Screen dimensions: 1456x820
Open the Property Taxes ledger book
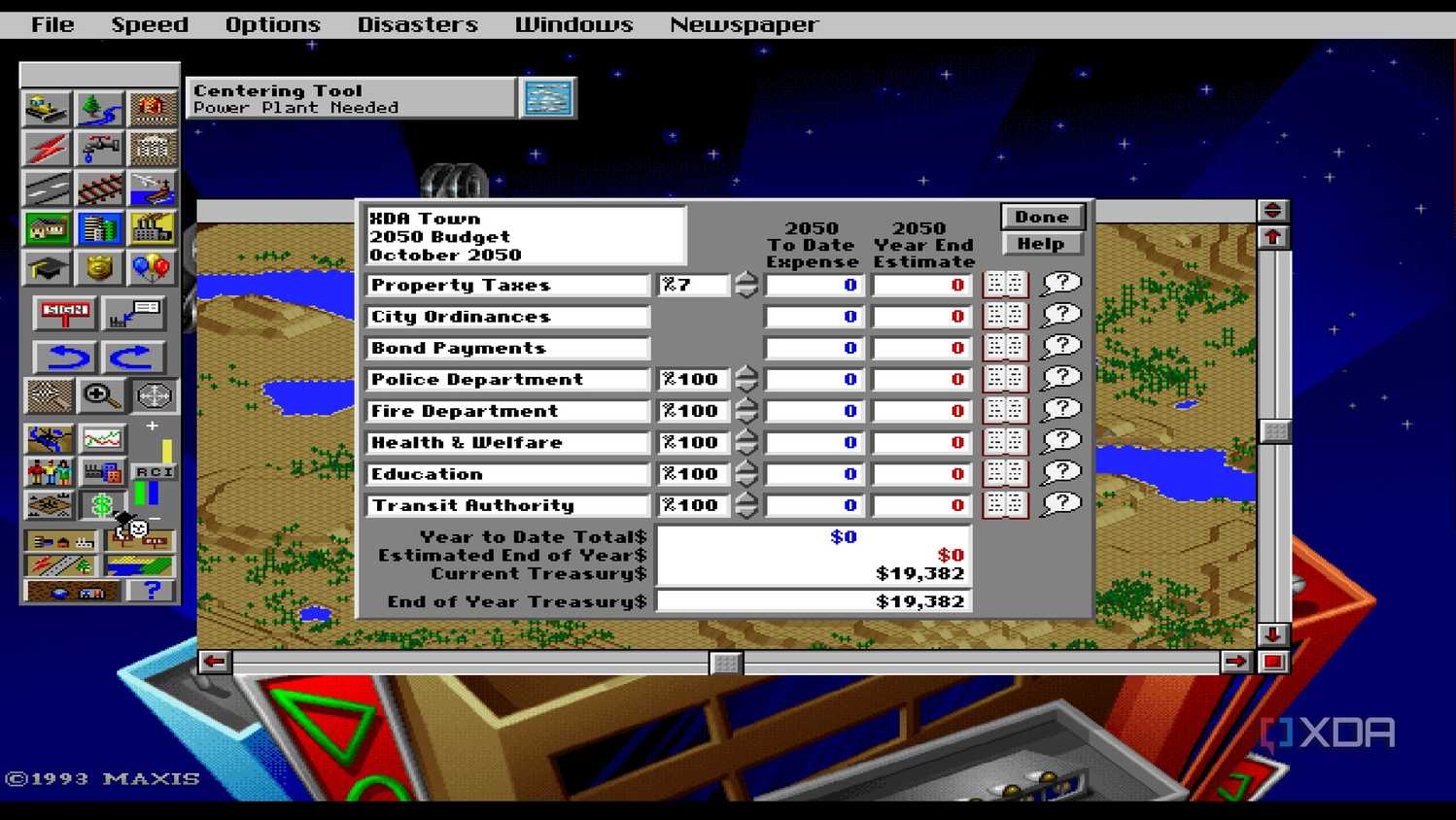tap(1005, 284)
